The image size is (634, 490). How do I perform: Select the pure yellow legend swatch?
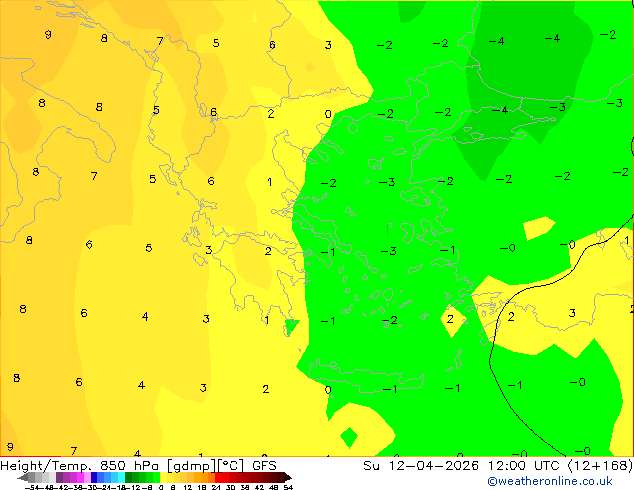[163, 477]
